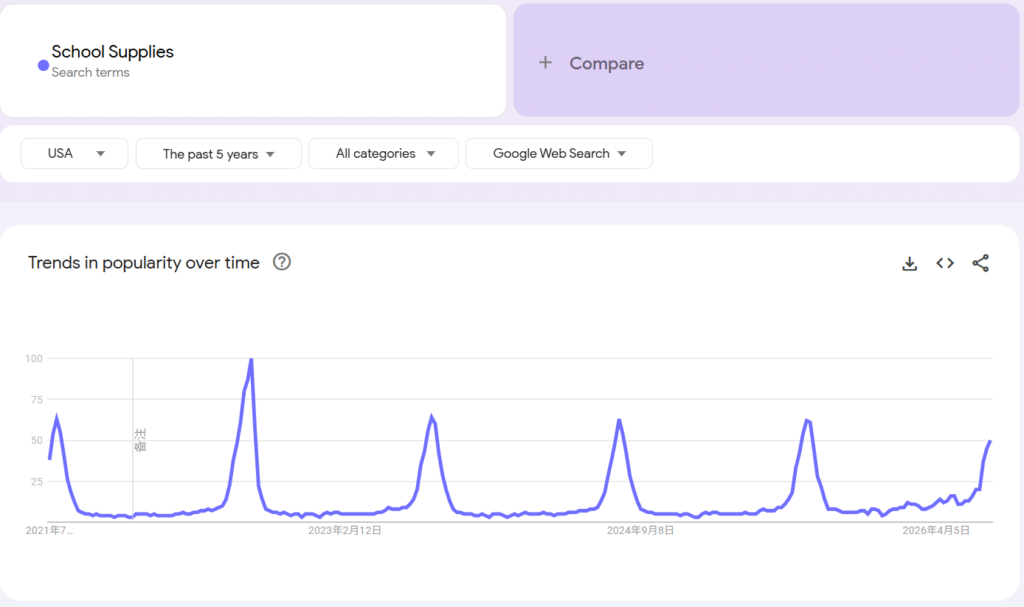
Task: Add a Compare search term
Action: coord(766,61)
